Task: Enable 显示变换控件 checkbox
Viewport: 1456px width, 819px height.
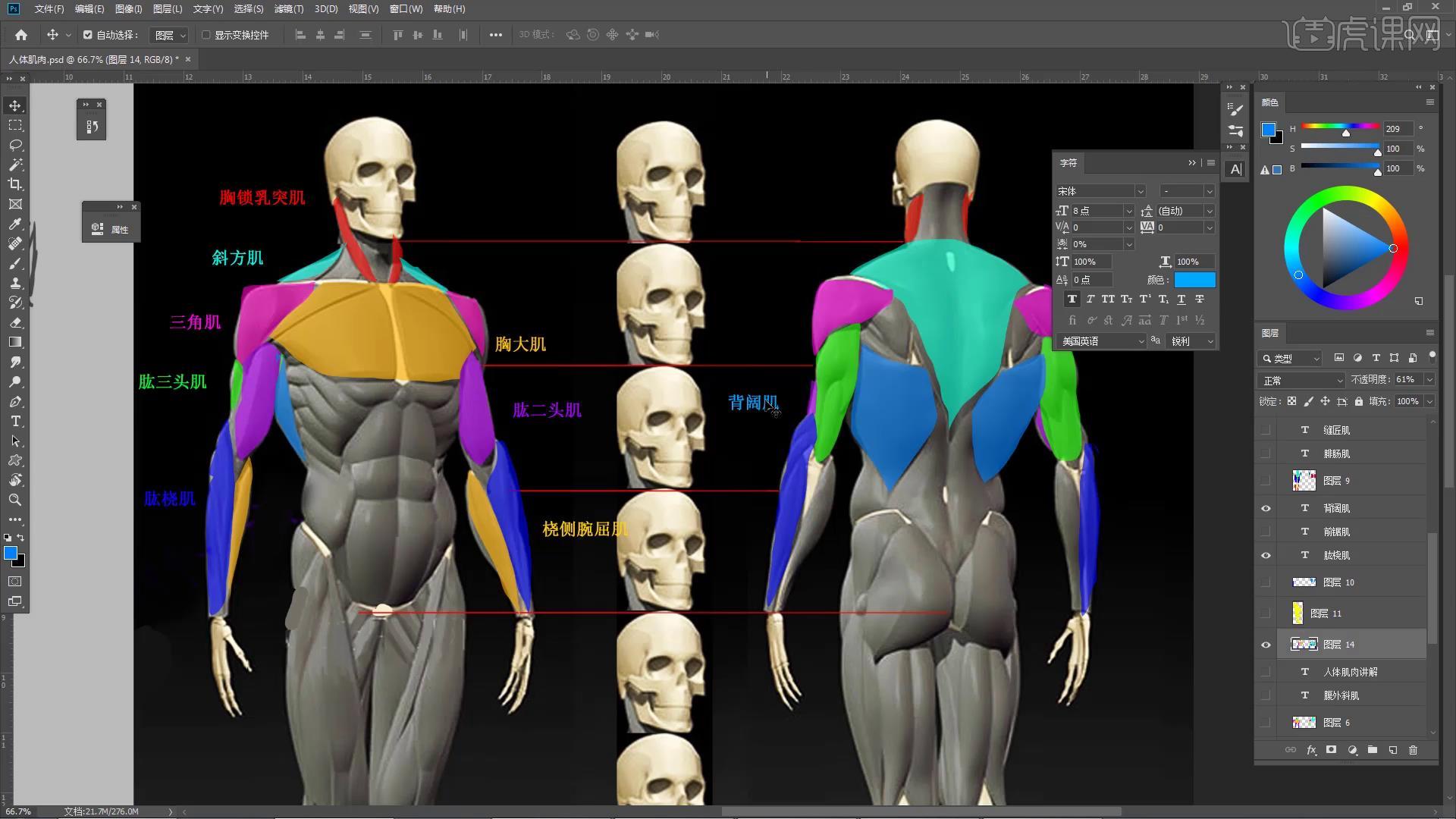Action: tap(206, 35)
